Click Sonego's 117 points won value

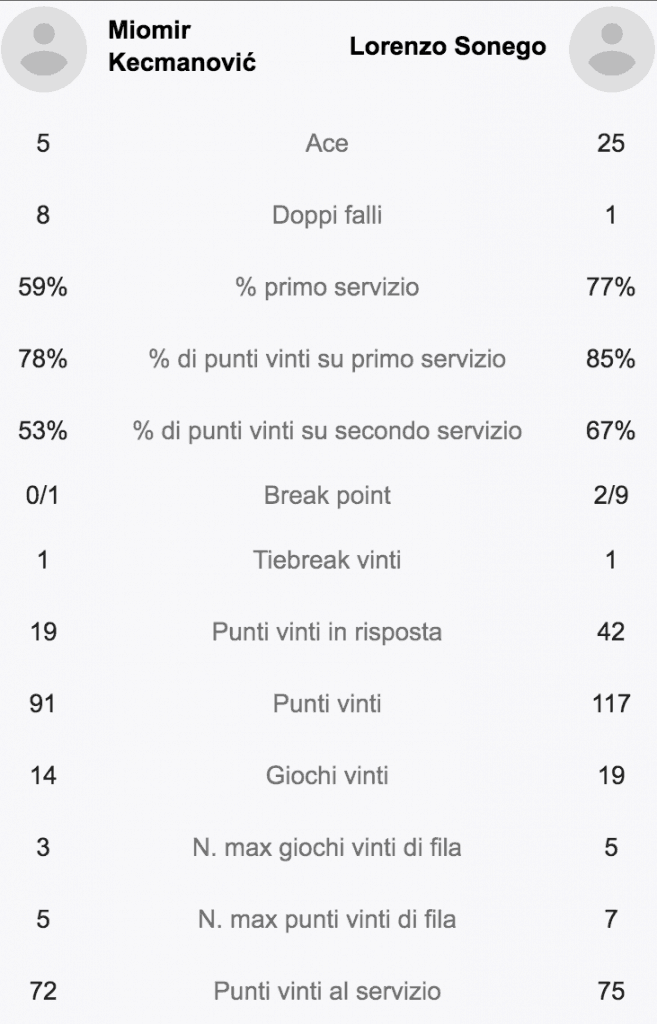pyautogui.click(x=611, y=703)
